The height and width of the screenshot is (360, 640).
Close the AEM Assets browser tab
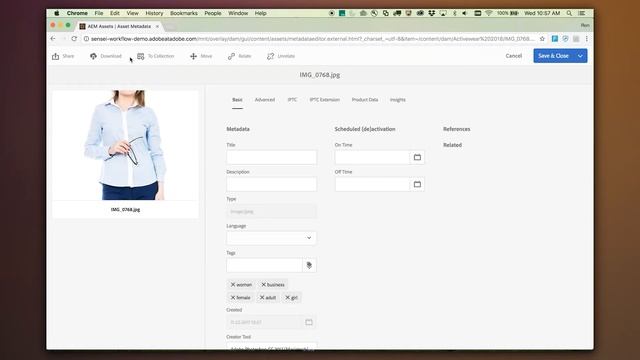click(157, 26)
